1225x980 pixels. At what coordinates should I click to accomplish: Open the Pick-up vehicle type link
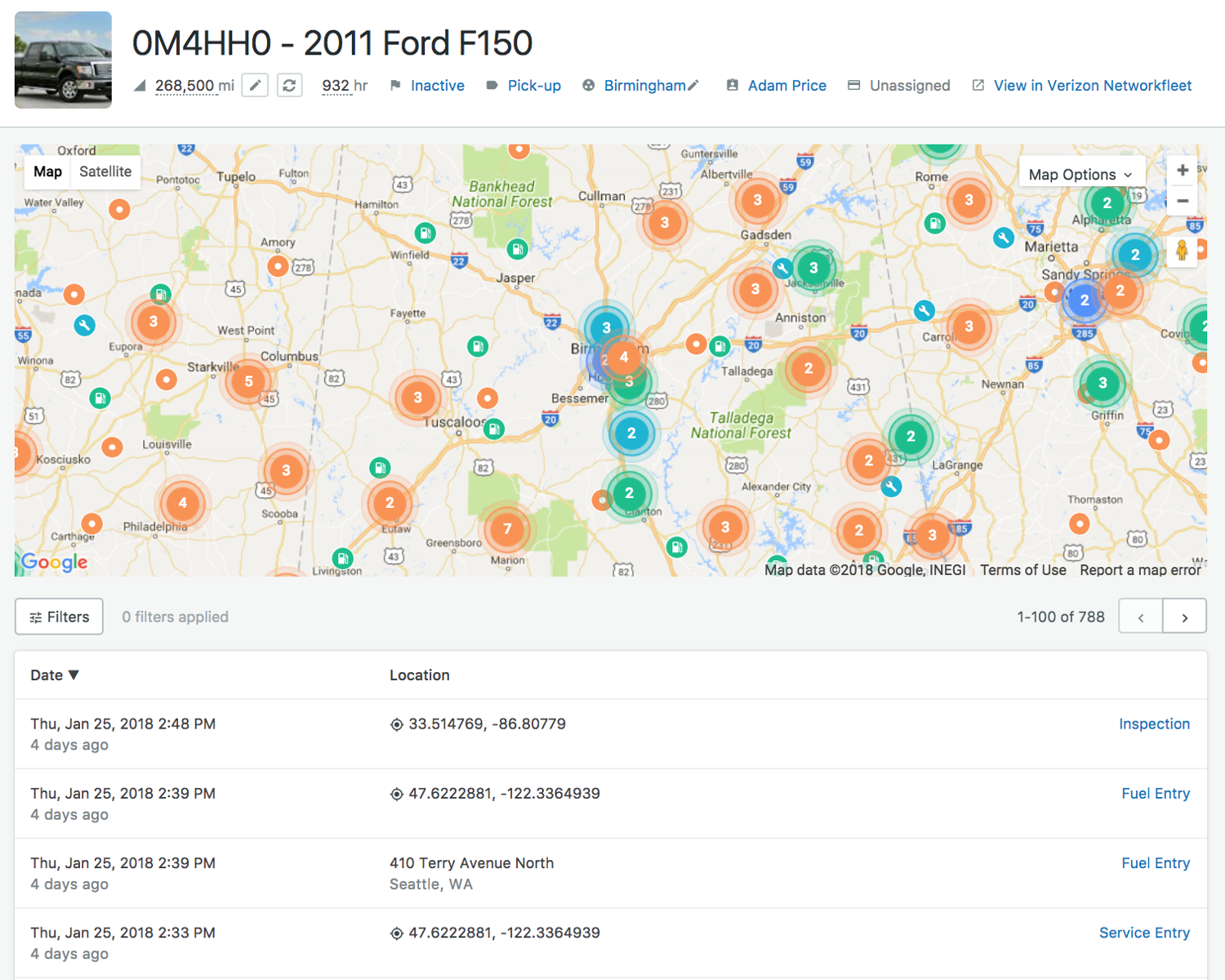click(534, 86)
